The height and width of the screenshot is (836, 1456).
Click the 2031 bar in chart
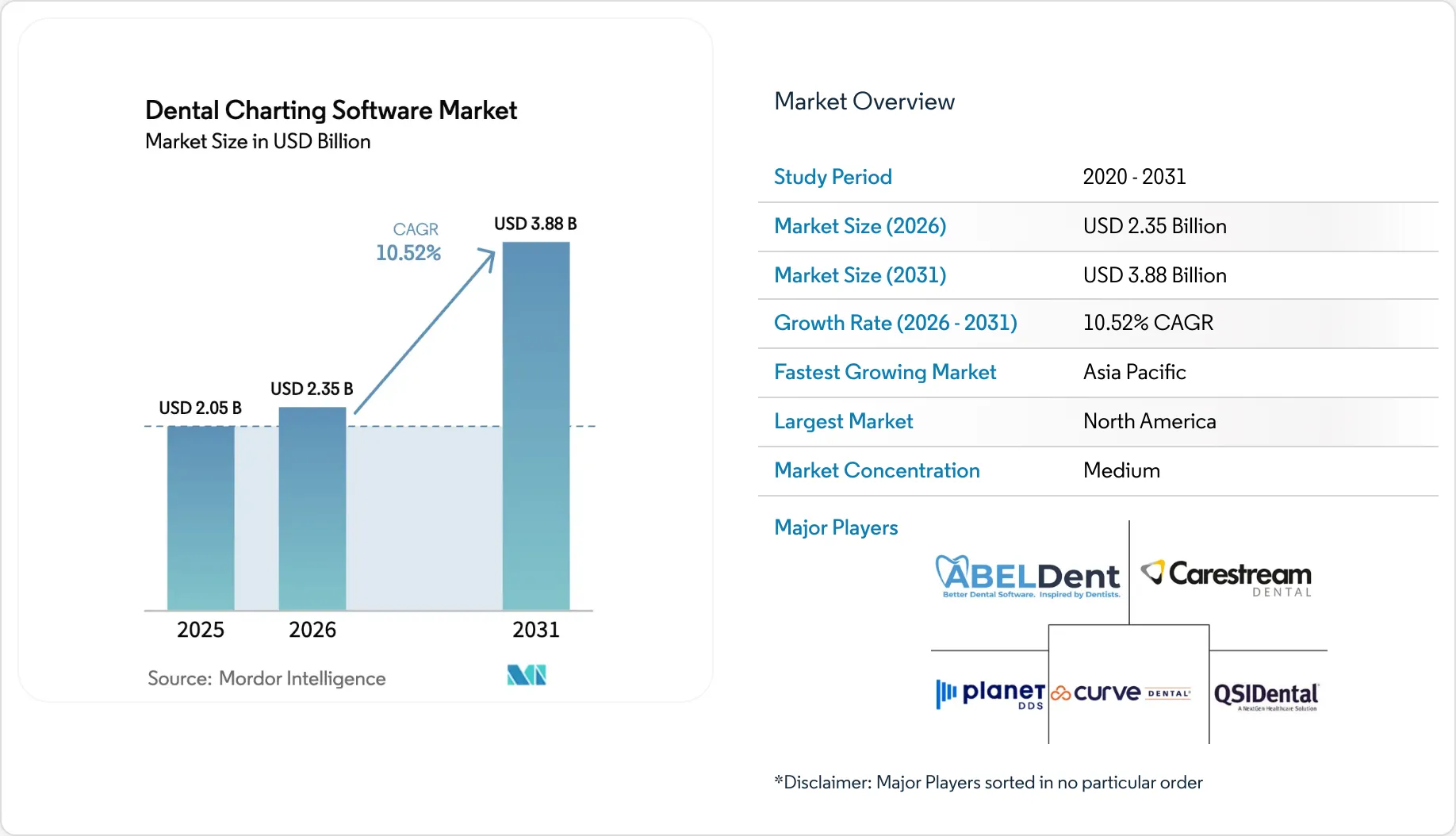click(x=536, y=426)
